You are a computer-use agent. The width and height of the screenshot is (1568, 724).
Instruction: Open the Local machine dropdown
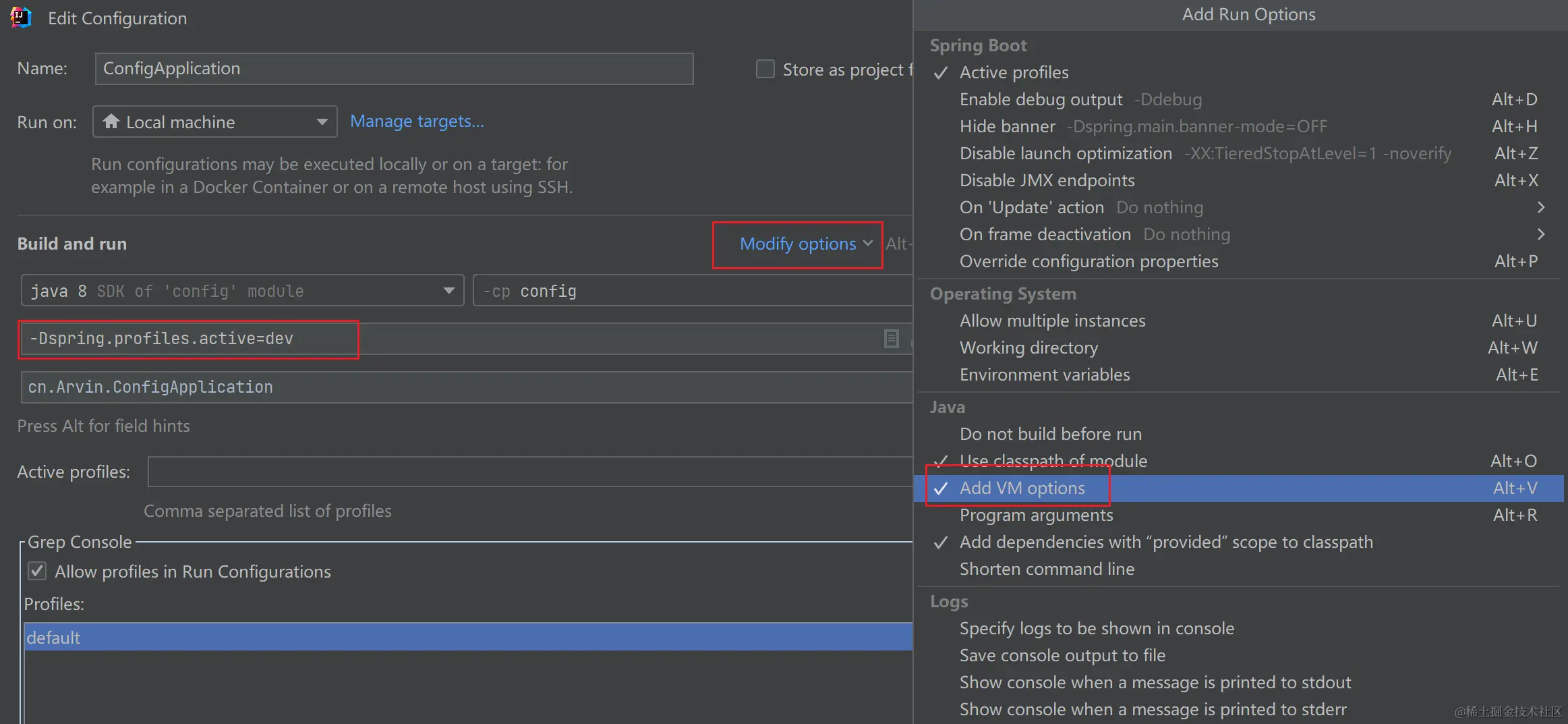[x=214, y=122]
